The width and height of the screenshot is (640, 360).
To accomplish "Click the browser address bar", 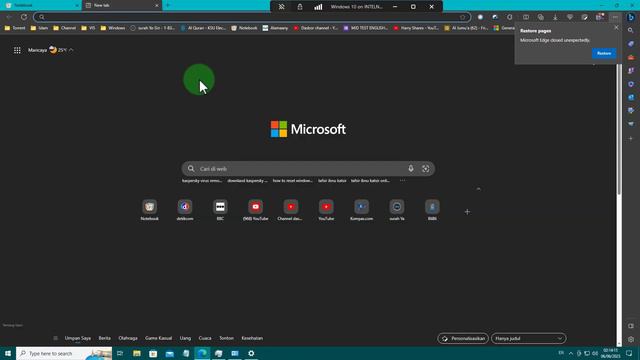I will (x=251, y=17).
